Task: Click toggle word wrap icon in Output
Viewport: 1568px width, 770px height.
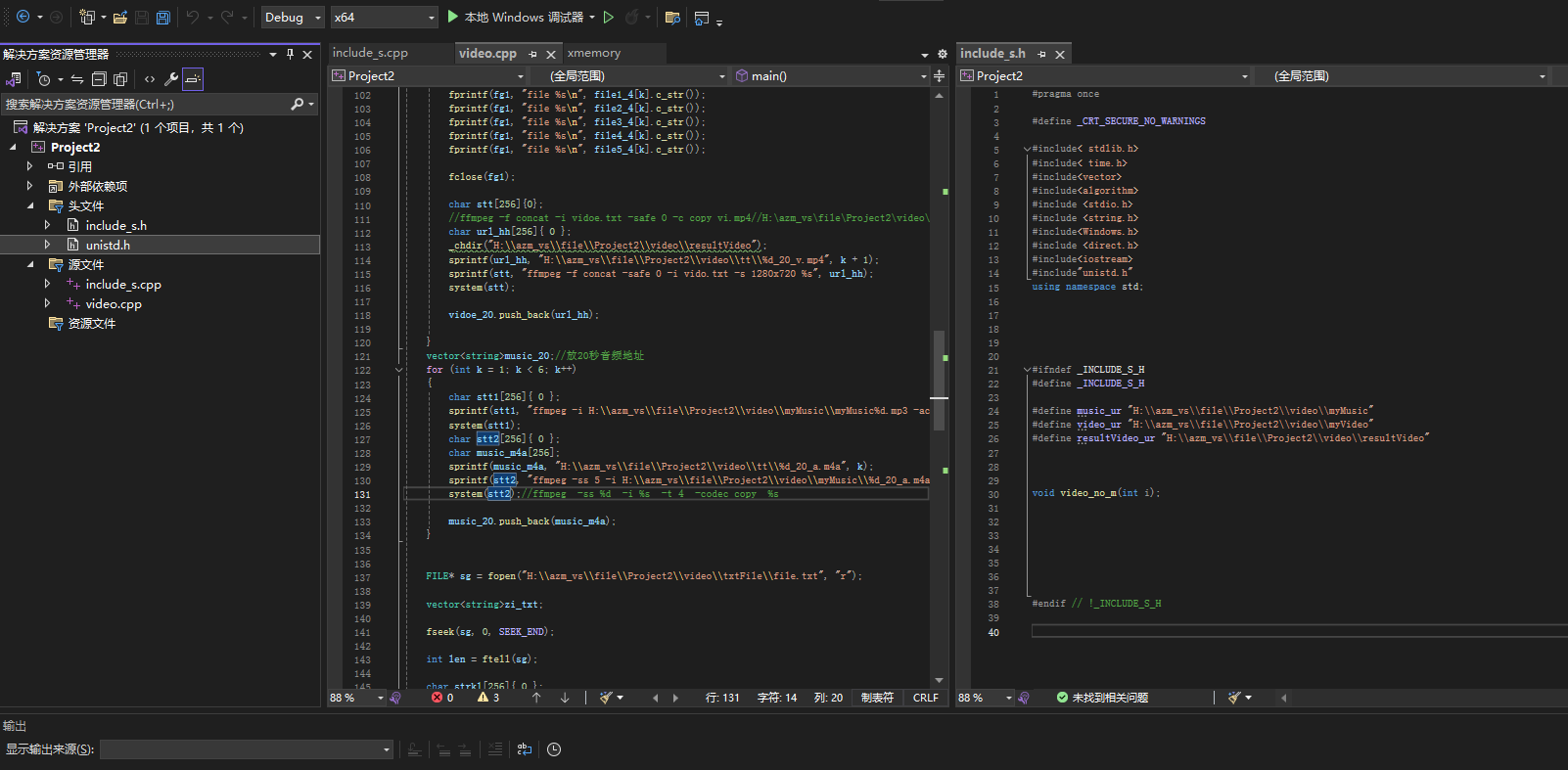Action: [x=525, y=749]
